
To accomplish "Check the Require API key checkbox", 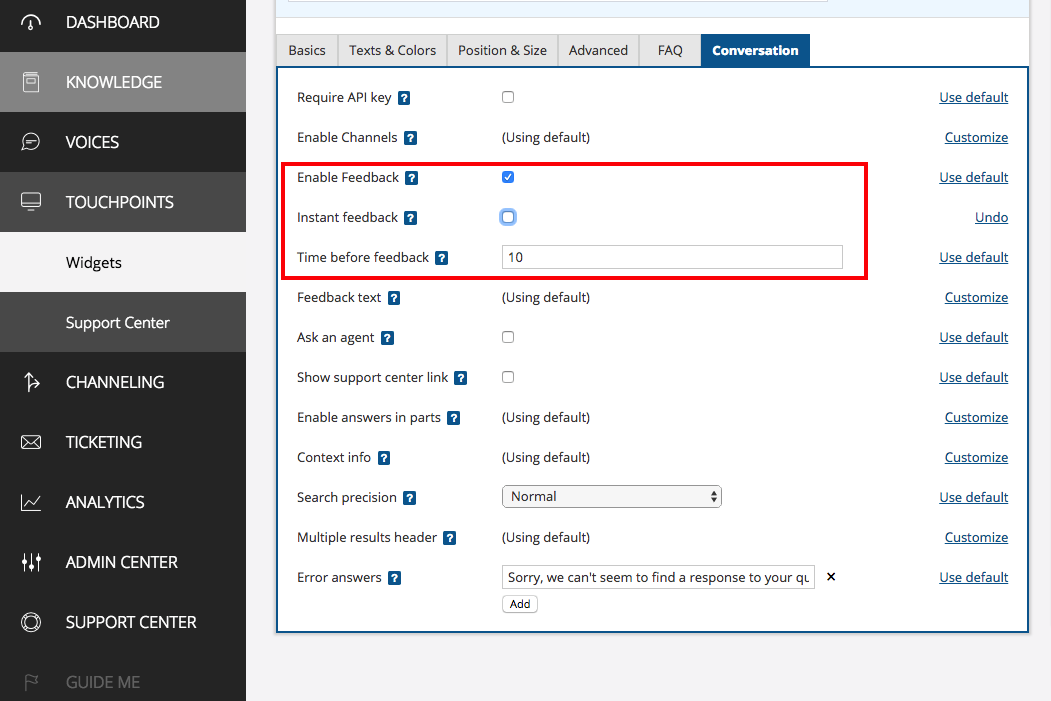I will (x=508, y=97).
